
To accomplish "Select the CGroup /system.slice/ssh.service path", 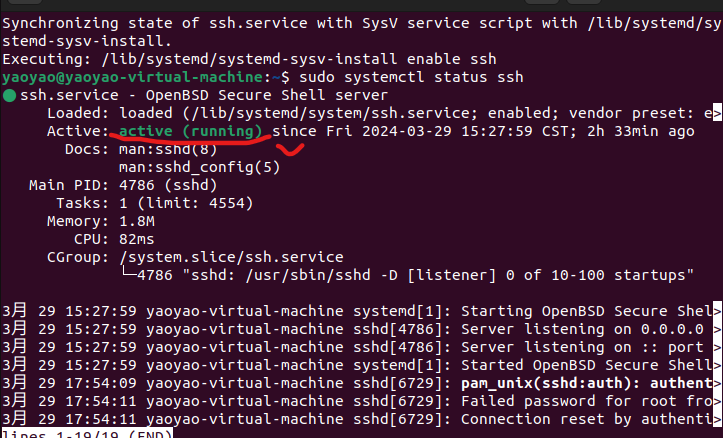I will click(231, 257).
